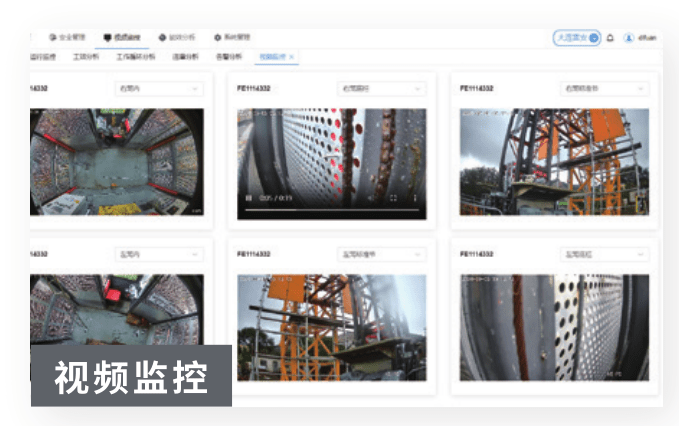Click the user avatar icon beside dihuan
This screenshot has height=426, width=679.
click(x=628, y=38)
